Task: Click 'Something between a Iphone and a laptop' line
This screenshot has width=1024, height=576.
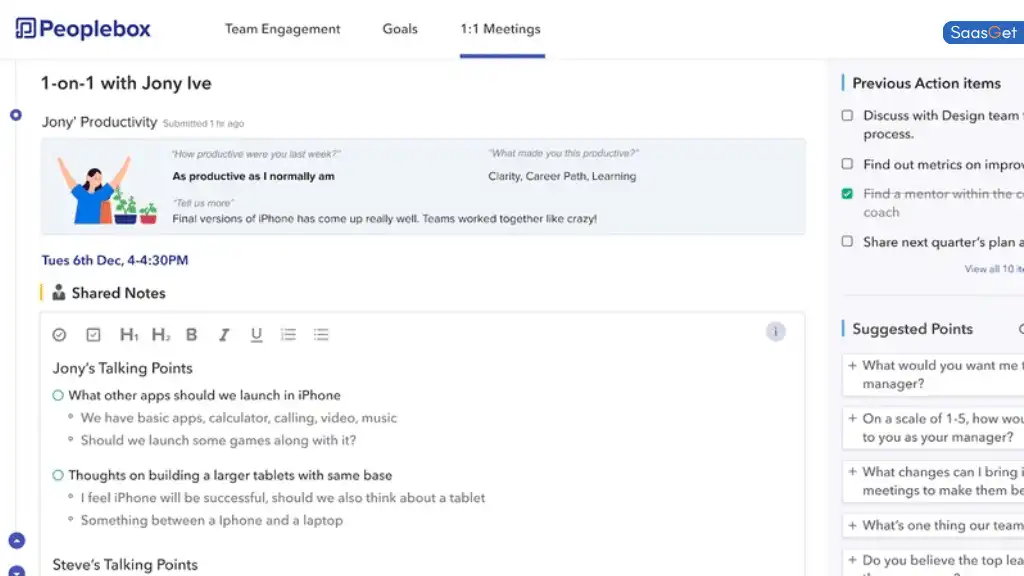Action: coord(212,520)
